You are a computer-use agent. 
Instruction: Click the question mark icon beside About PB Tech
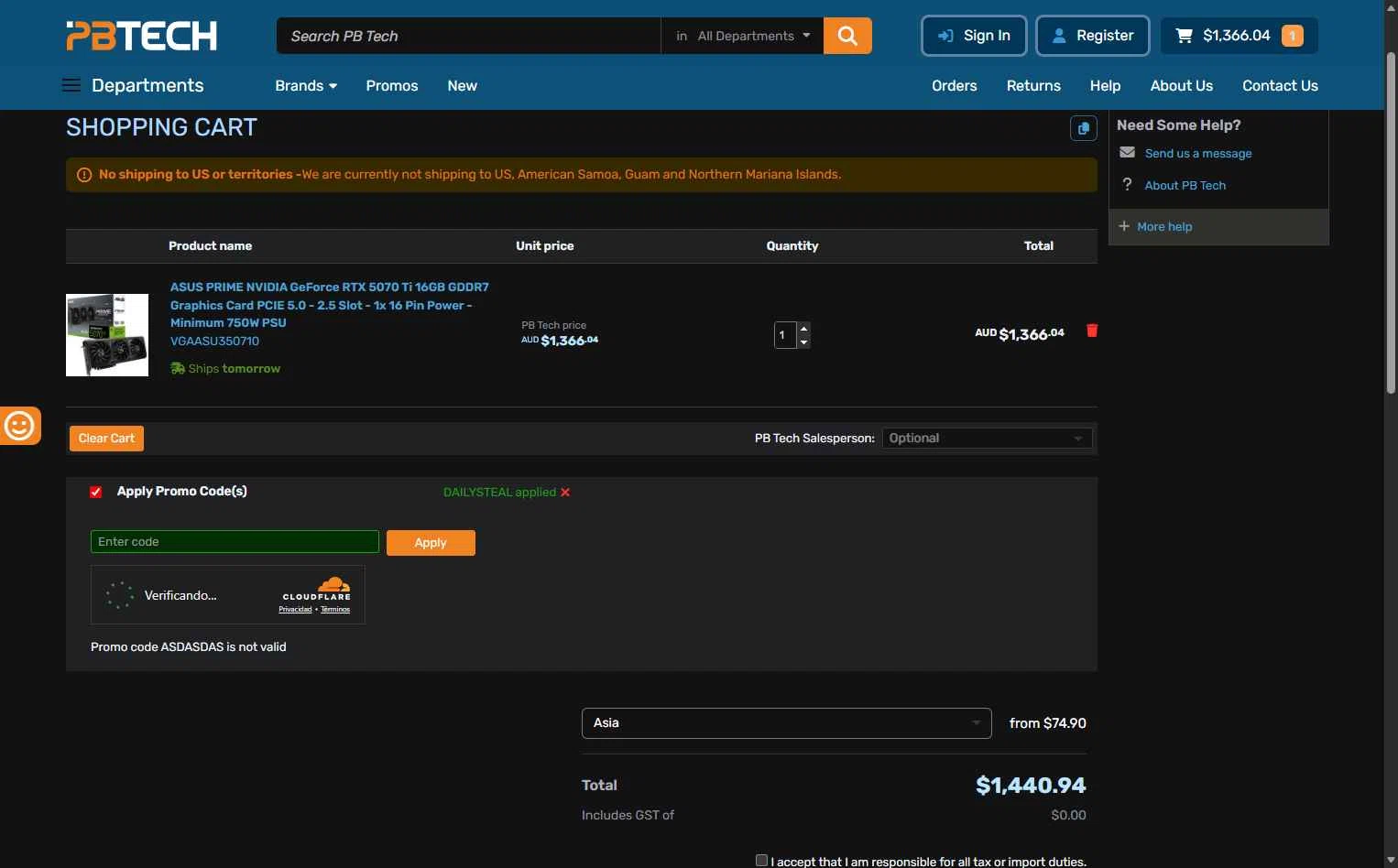[1128, 185]
